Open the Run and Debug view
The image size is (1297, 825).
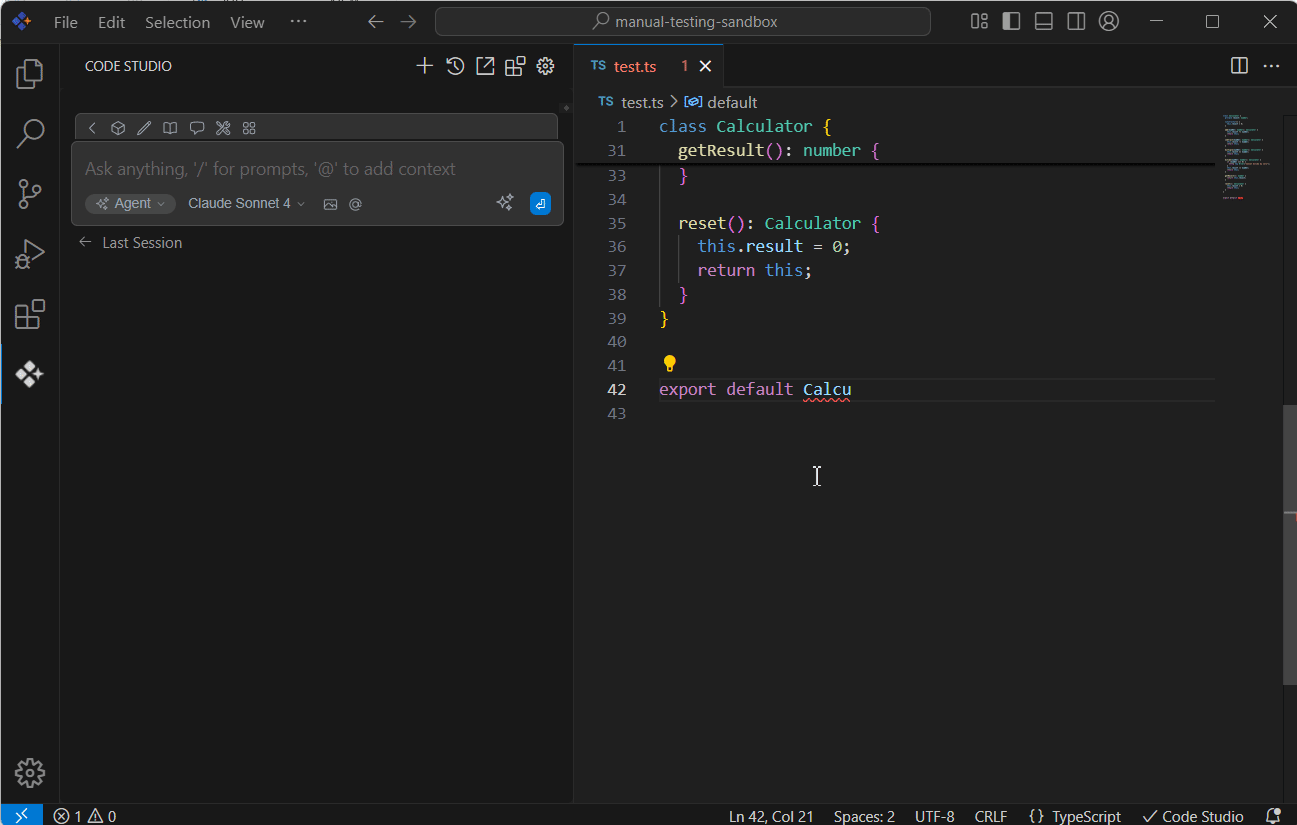coord(30,254)
